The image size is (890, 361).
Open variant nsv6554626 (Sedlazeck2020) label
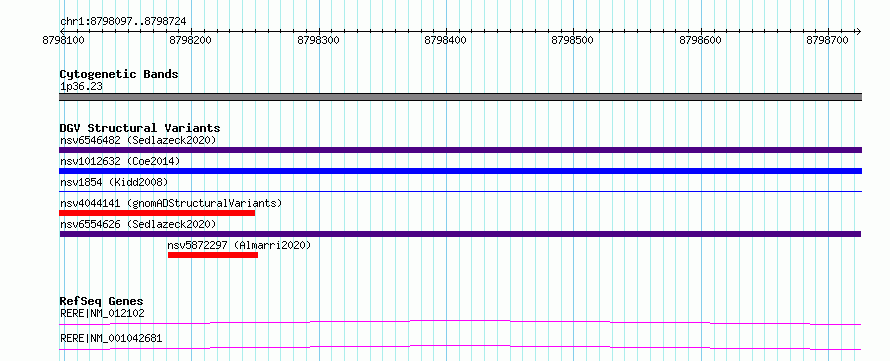tap(138, 224)
